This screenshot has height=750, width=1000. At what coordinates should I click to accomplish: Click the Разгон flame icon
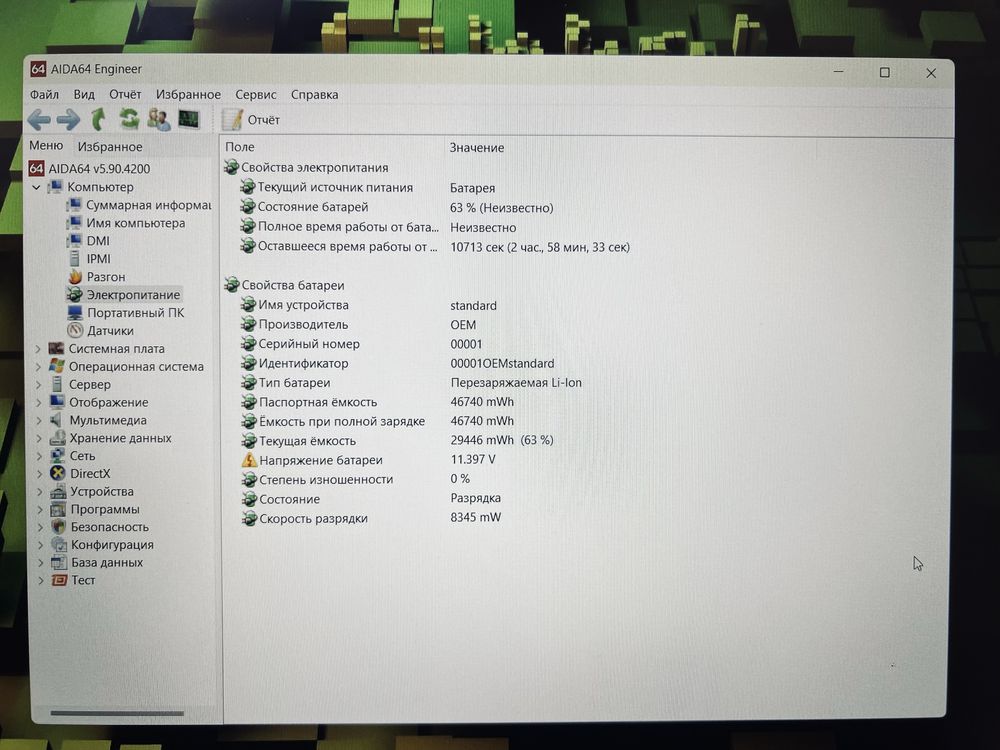pyautogui.click(x=75, y=277)
